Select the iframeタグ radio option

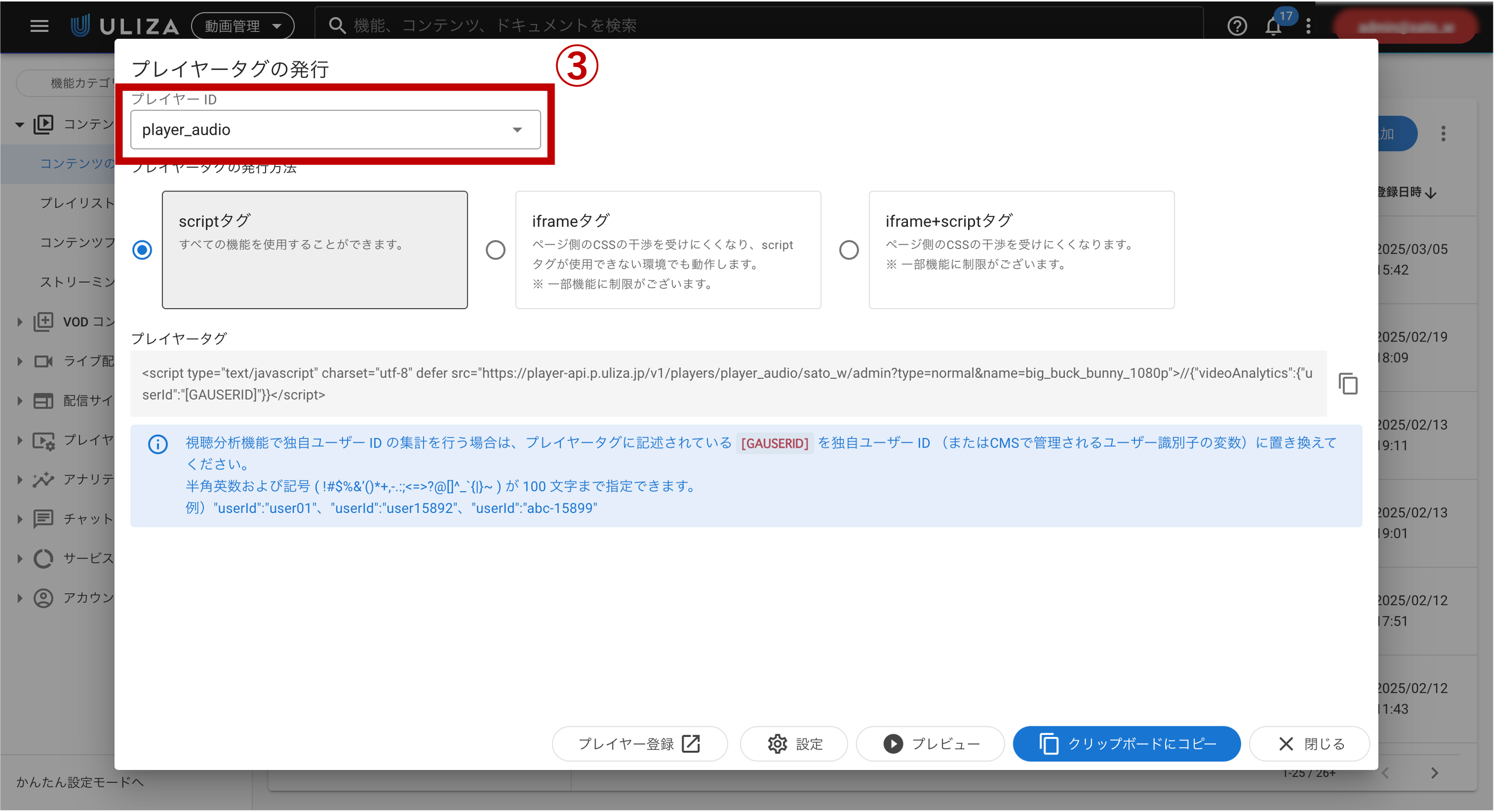tap(495, 250)
